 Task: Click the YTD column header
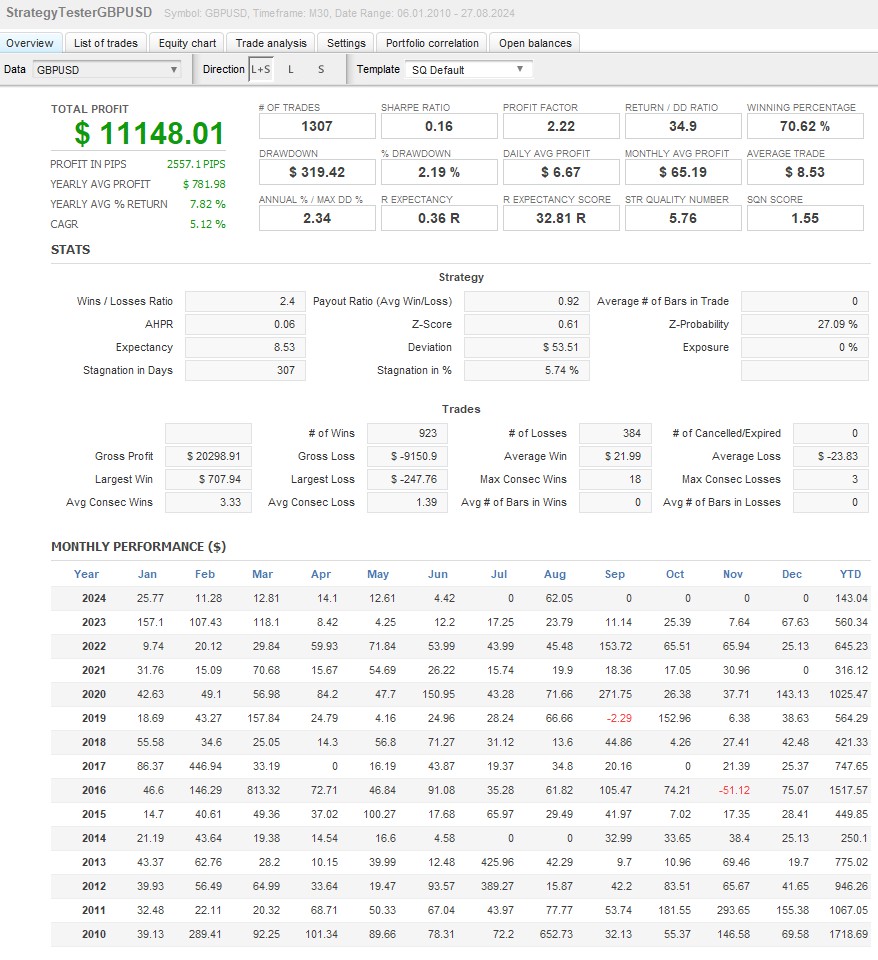[x=850, y=574]
